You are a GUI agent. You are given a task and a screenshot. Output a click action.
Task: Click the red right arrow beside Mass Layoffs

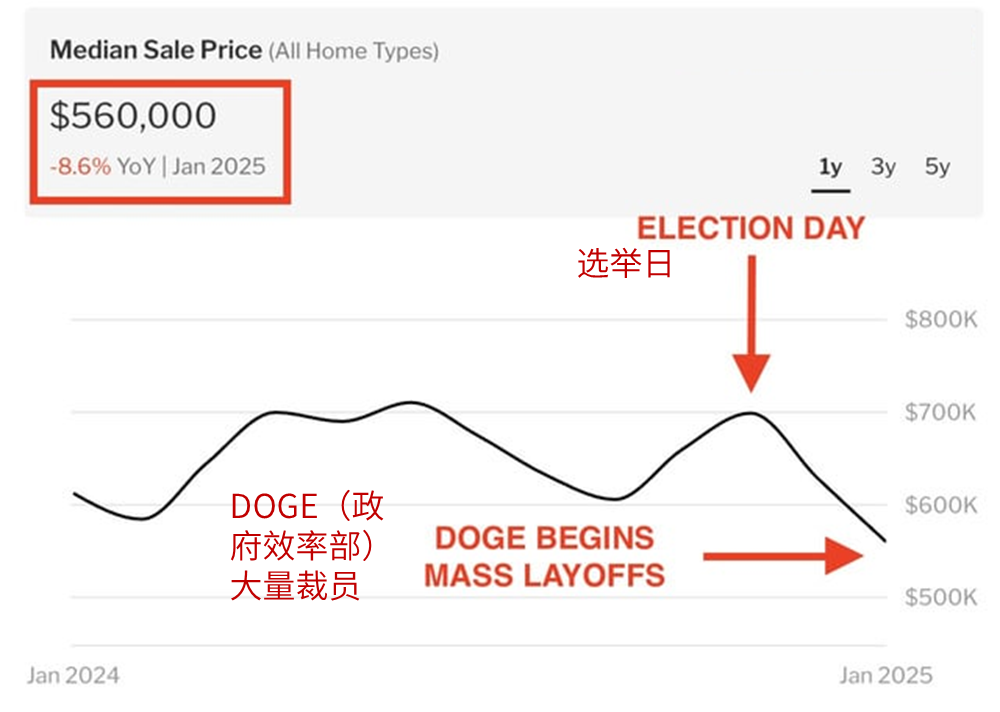pyautogui.click(x=783, y=556)
